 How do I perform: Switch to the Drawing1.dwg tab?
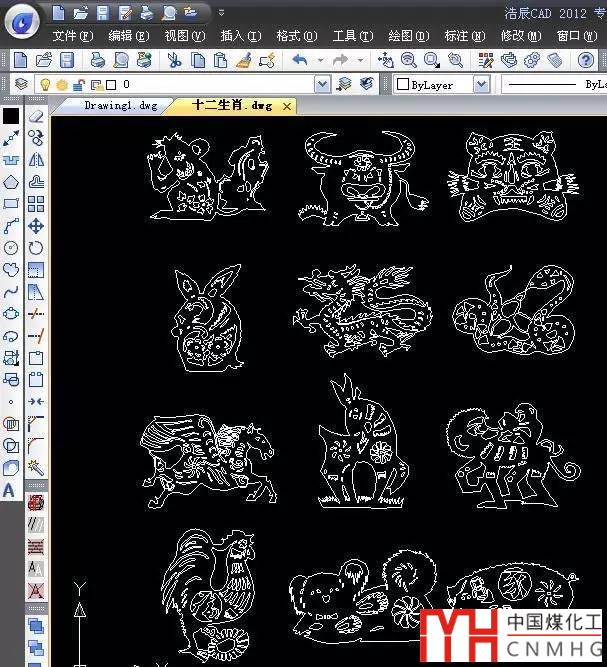[x=121, y=105]
